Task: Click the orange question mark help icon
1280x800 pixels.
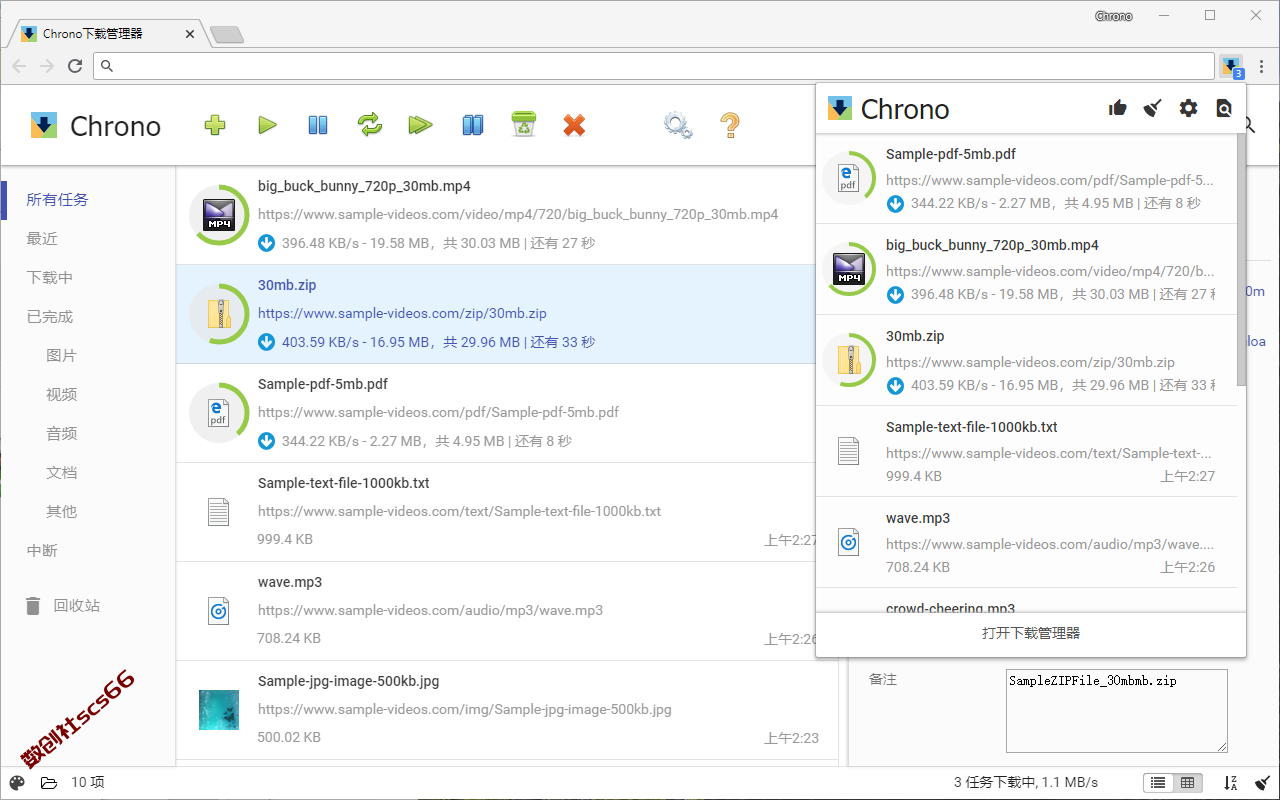Action: click(x=730, y=125)
